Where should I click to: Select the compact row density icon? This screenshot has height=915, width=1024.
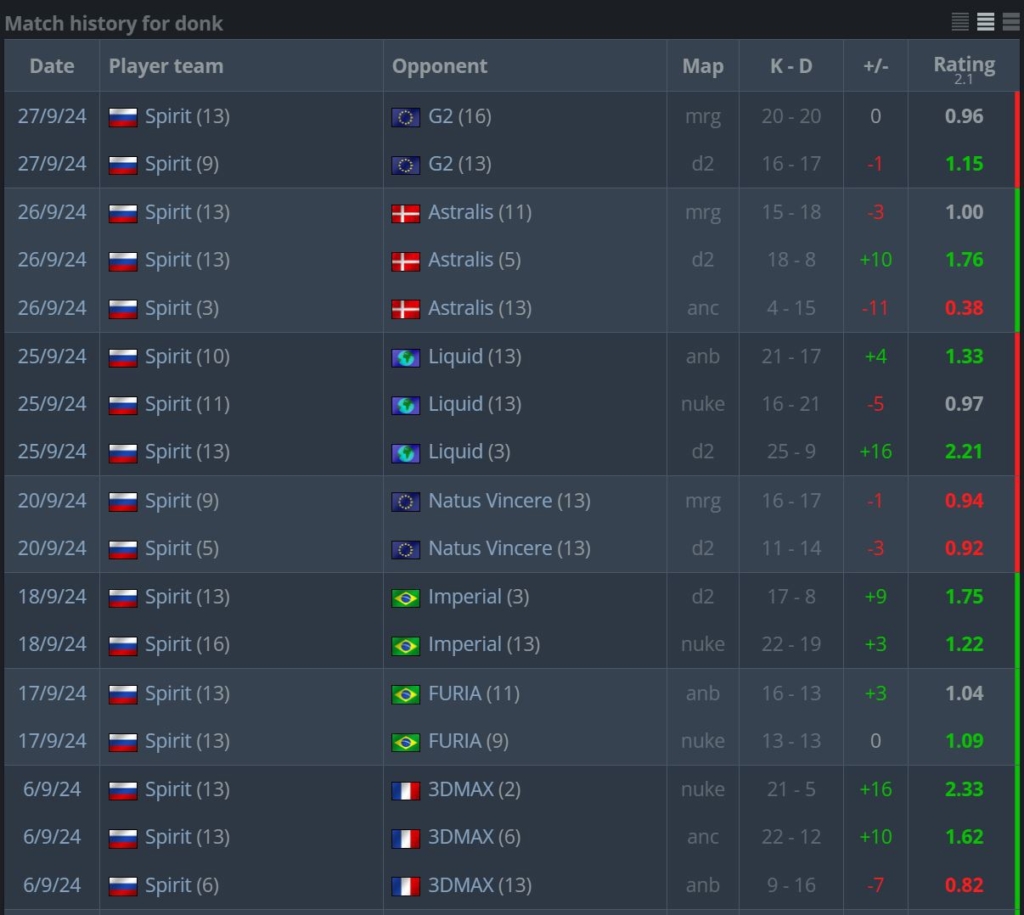pyautogui.click(x=960, y=22)
